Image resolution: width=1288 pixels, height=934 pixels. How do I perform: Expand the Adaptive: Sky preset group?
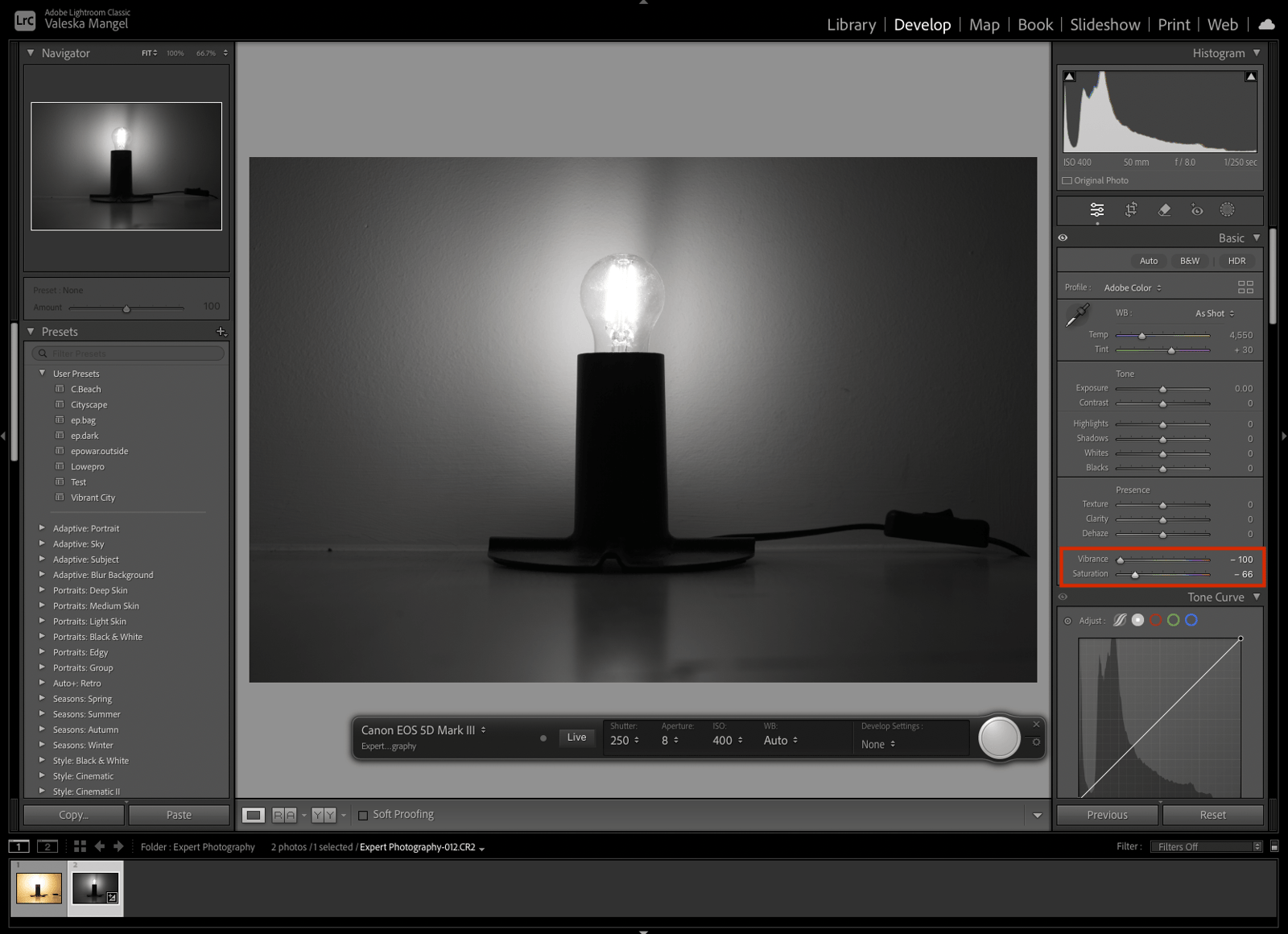click(43, 543)
